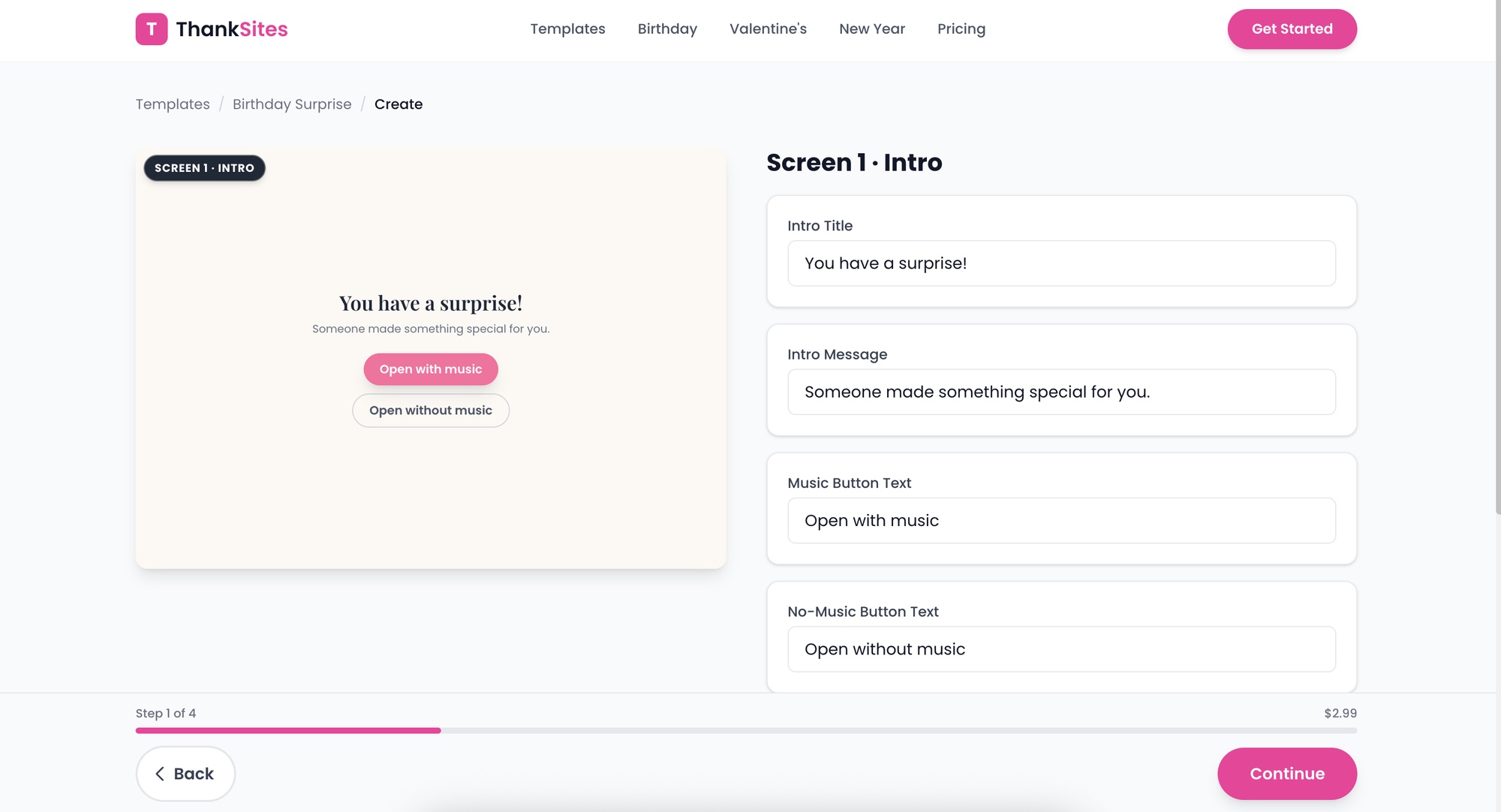This screenshot has width=1501, height=812.
Task: Click the Get Started button
Action: click(1292, 29)
